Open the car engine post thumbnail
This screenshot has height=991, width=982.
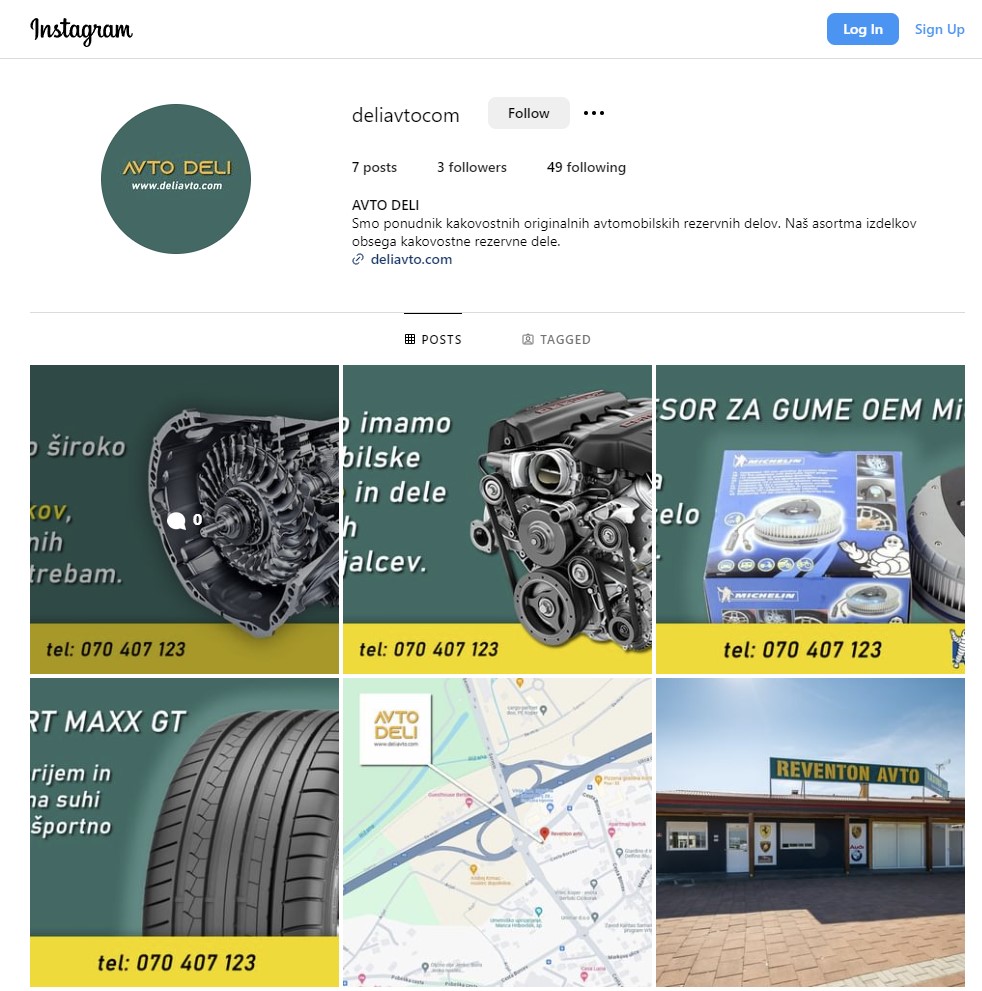(497, 520)
